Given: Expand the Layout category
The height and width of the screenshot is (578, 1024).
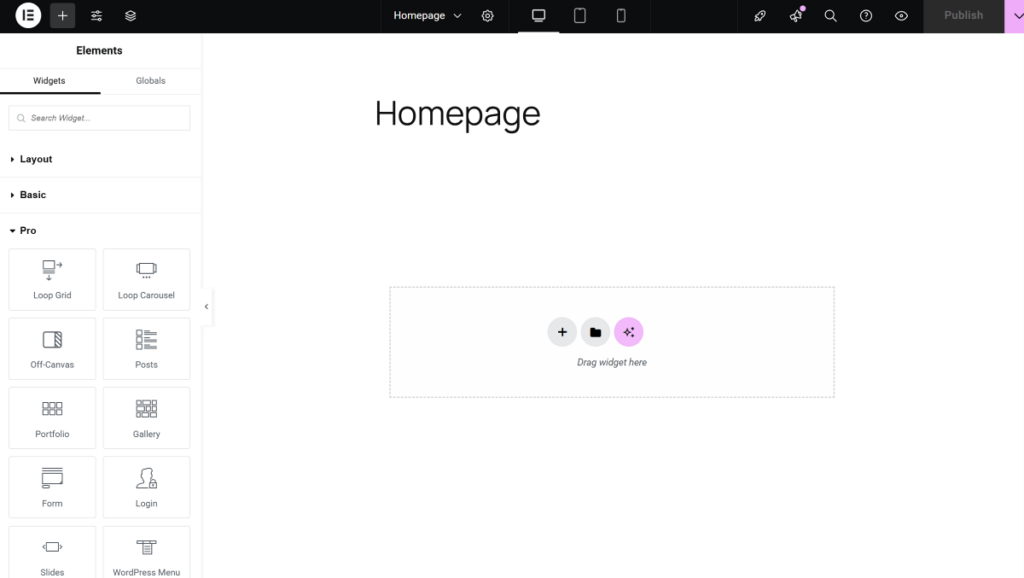Looking at the screenshot, I should pos(99,159).
